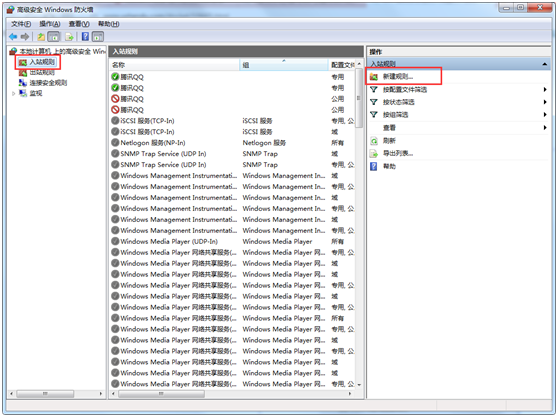558x417 pixels.
Task: Select 连接安全规则 in the left tree
Action: 48,83
